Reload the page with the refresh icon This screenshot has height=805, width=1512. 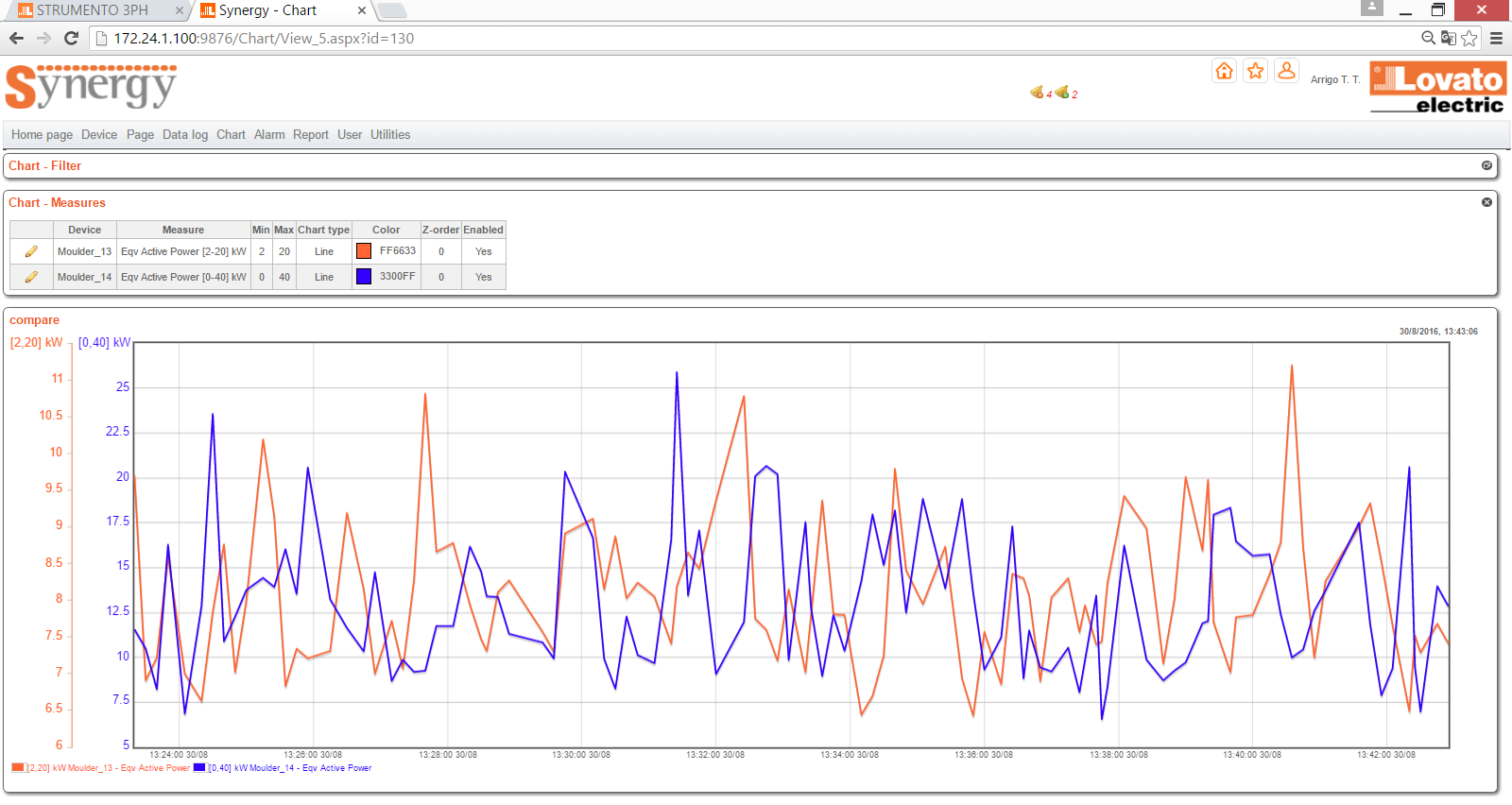71,38
